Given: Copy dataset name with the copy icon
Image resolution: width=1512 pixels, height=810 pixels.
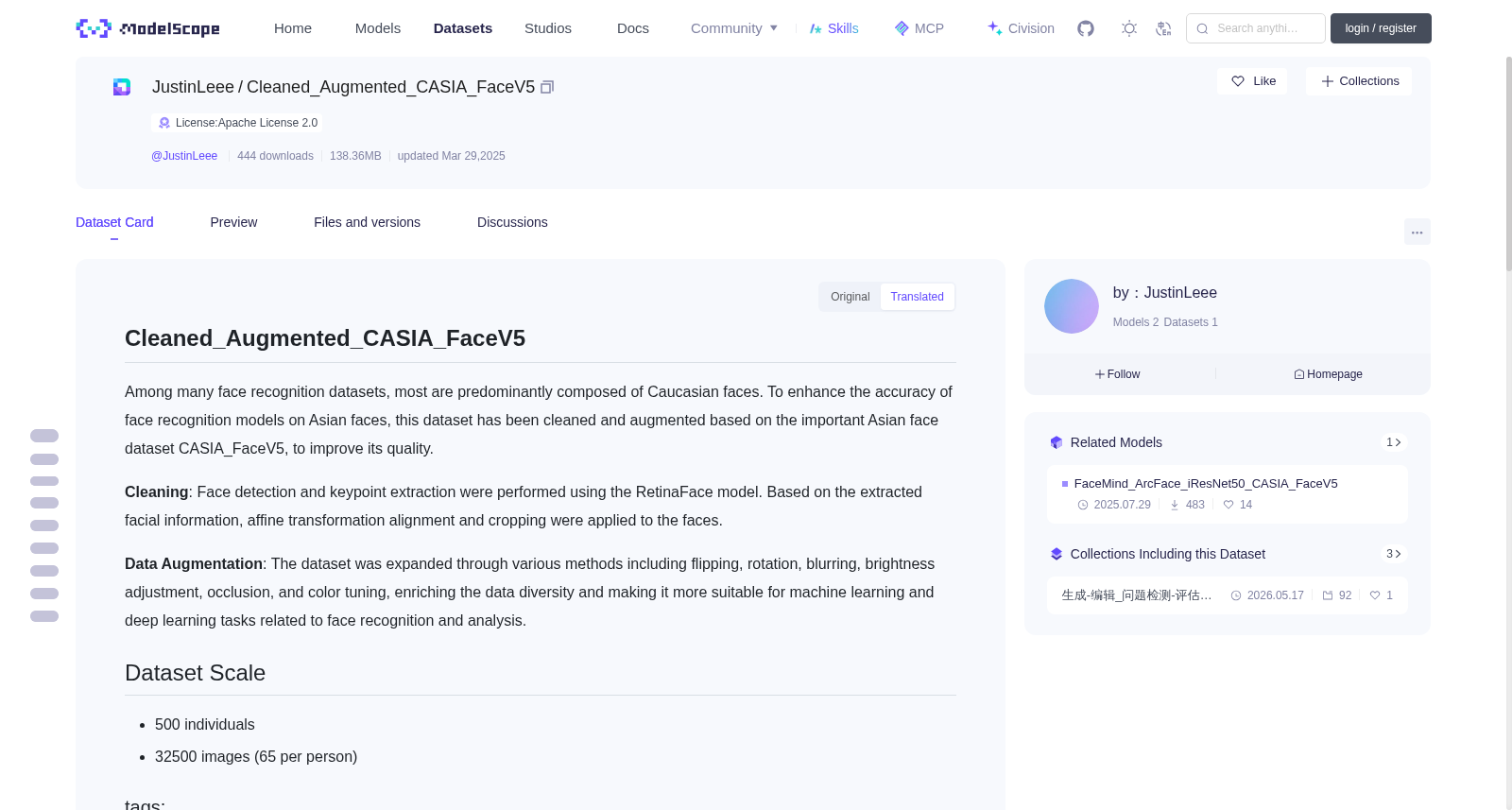Looking at the screenshot, I should tap(547, 87).
